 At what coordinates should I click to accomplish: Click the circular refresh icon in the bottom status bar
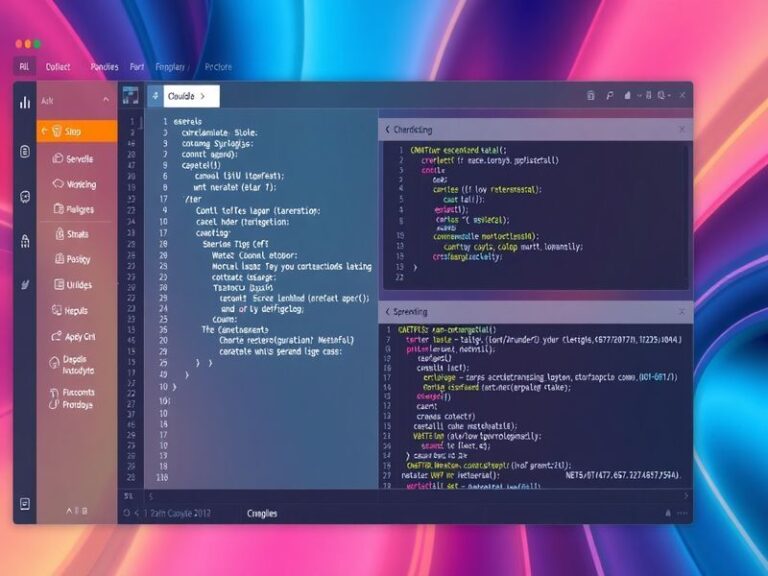127,513
